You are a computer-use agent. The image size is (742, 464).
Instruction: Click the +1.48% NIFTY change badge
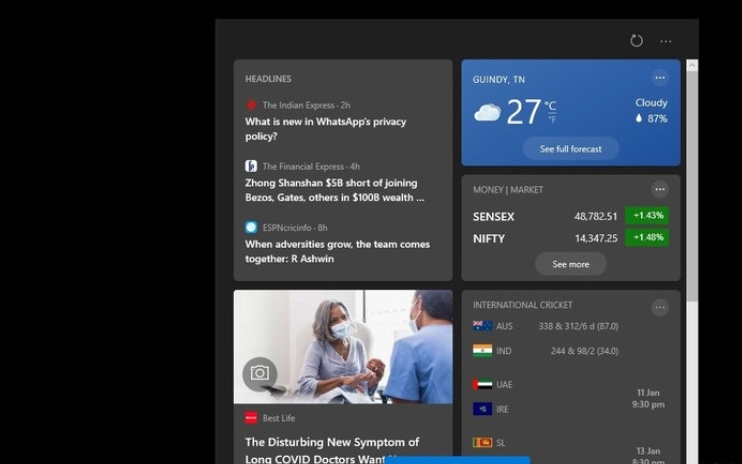tap(647, 237)
